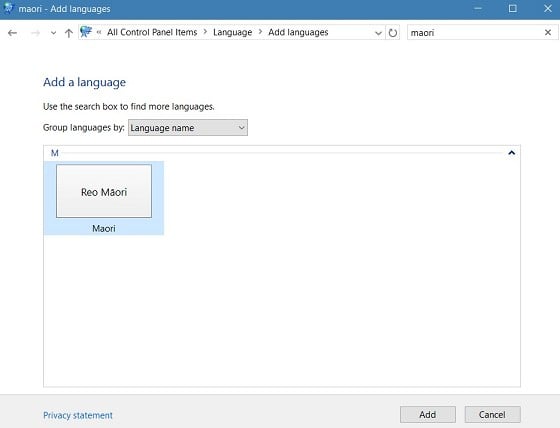Refresh the Add languages page
This screenshot has height=428, width=560.
(x=393, y=33)
